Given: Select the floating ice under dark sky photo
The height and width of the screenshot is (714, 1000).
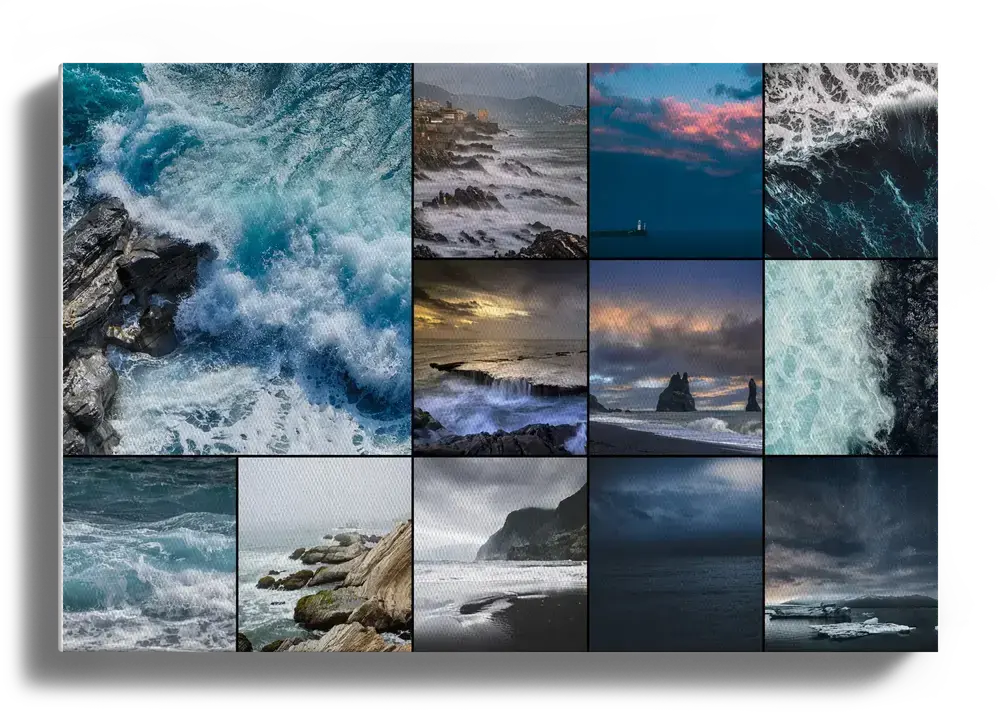Looking at the screenshot, I should pos(851,555).
